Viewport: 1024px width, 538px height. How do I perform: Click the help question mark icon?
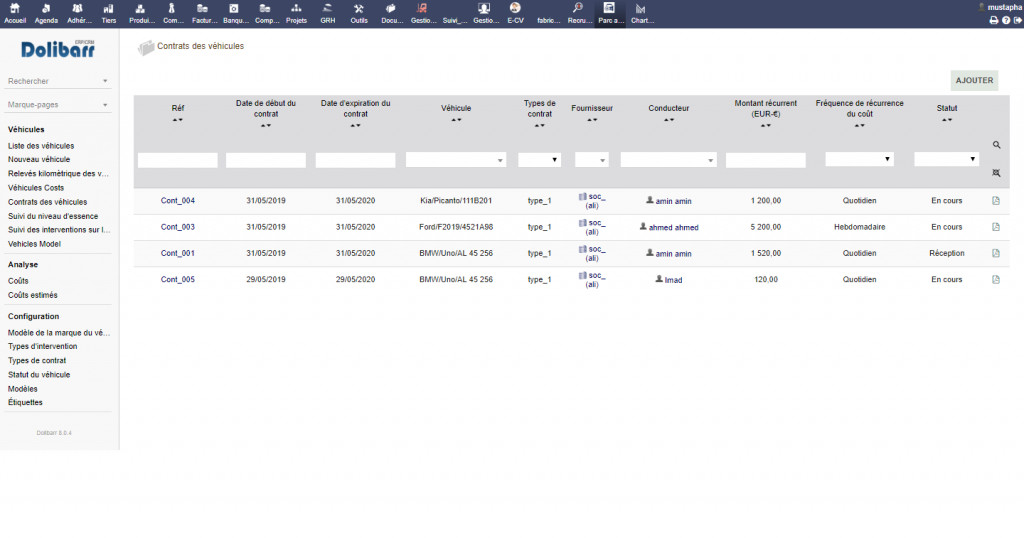pos(1005,20)
